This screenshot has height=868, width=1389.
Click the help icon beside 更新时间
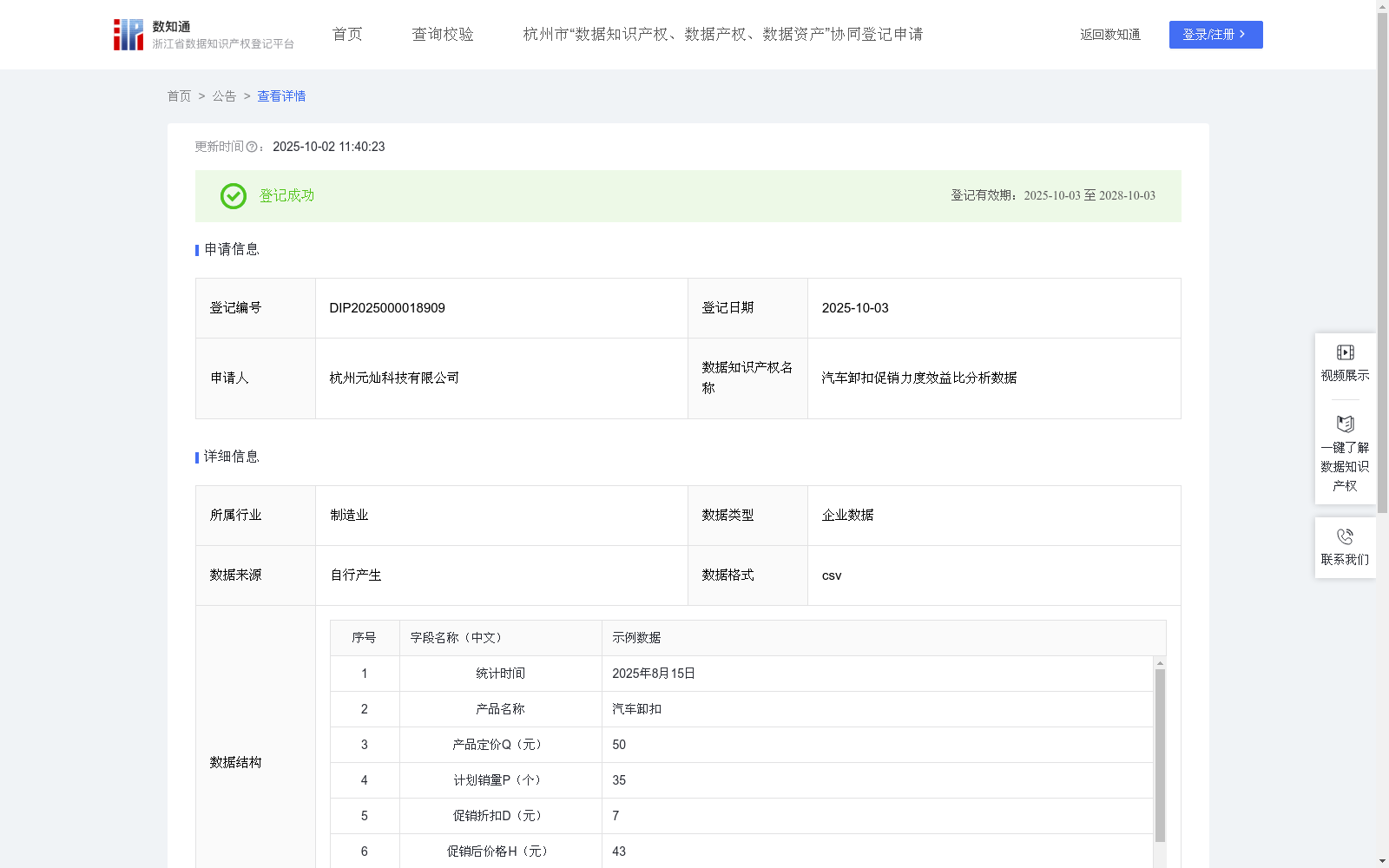(252, 148)
